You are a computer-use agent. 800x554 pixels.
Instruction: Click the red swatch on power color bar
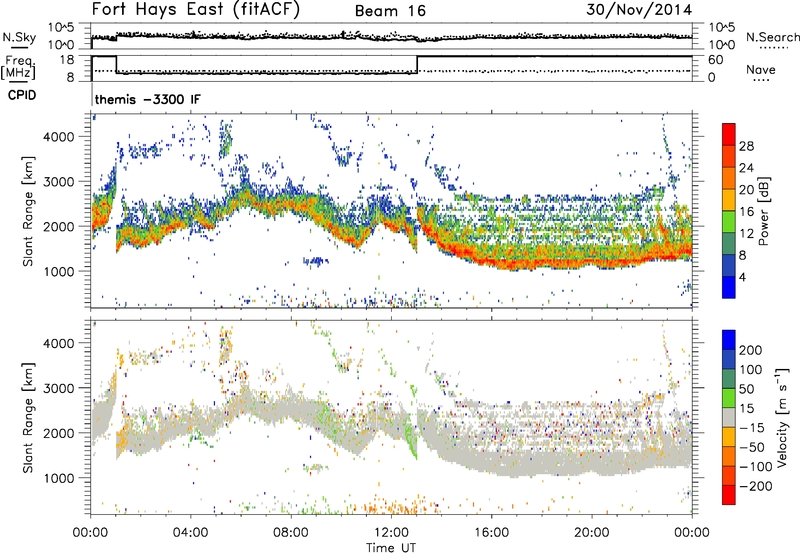(729, 135)
